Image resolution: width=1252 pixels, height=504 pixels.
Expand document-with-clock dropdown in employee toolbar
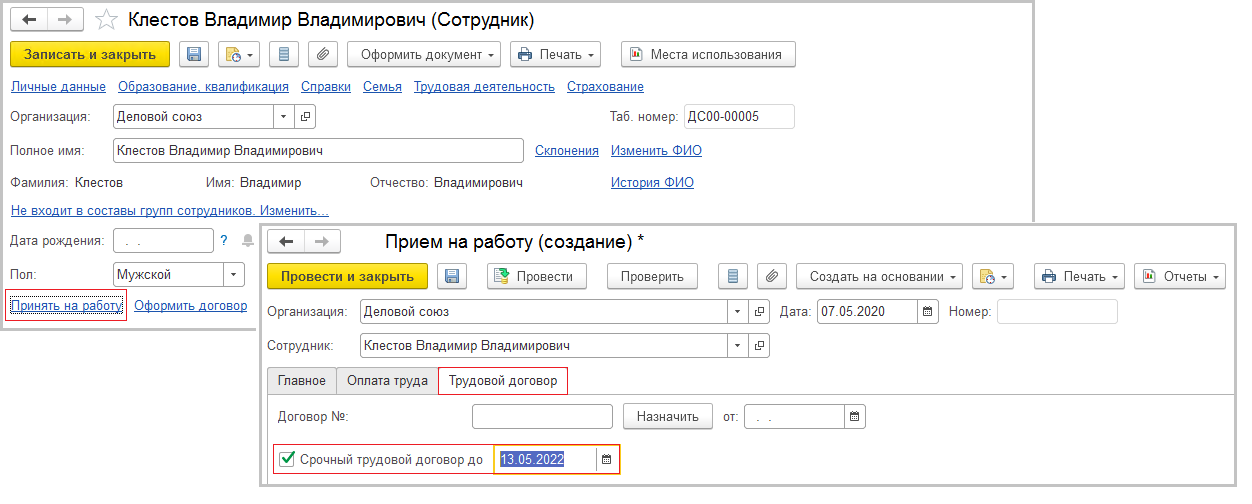pyautogui.click(x=239, y=54)
